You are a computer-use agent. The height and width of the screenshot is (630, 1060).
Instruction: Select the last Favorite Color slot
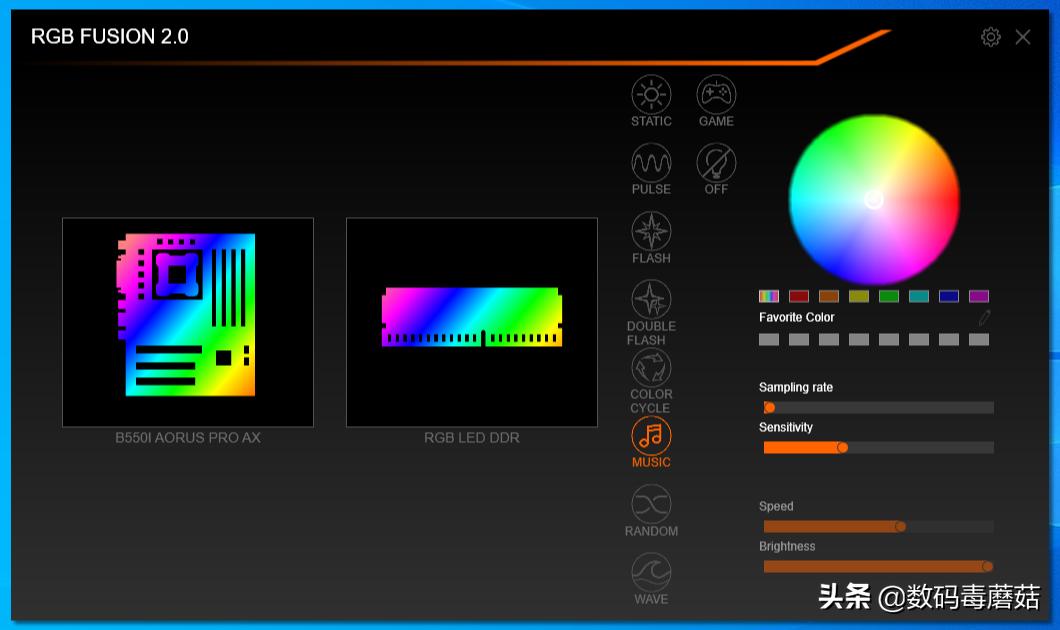point(979,339)
